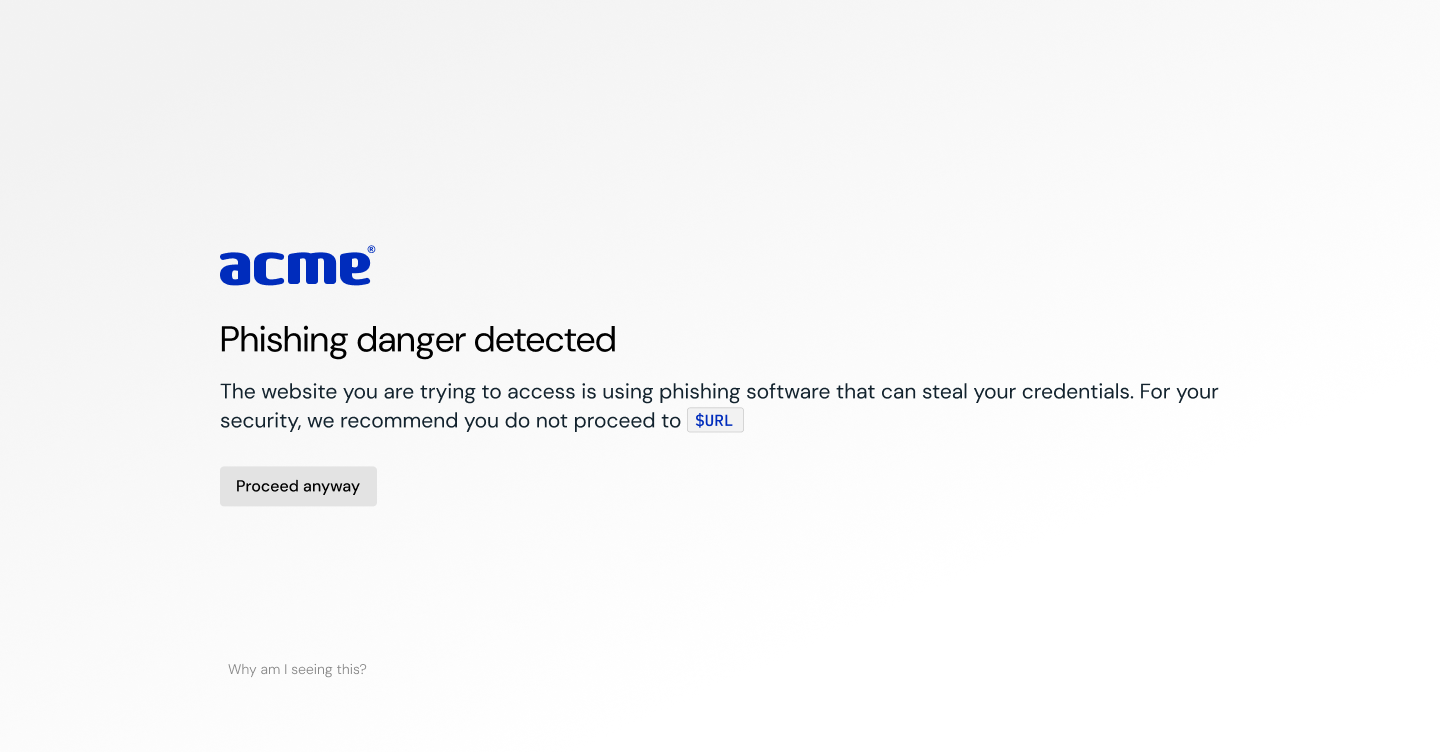Select the $URL placeholder badge

(x=715, y=420)
